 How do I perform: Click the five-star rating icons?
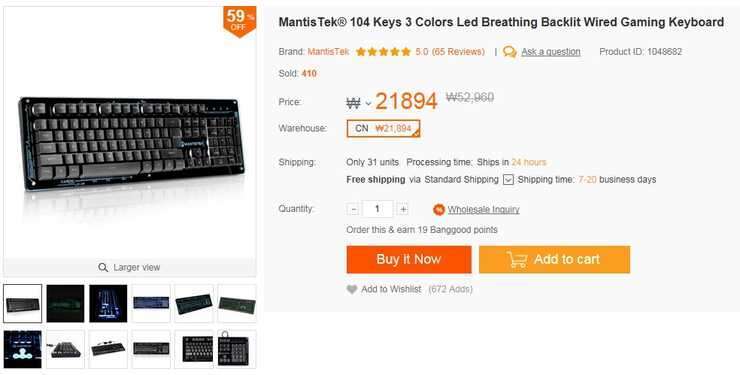[383, 52]
